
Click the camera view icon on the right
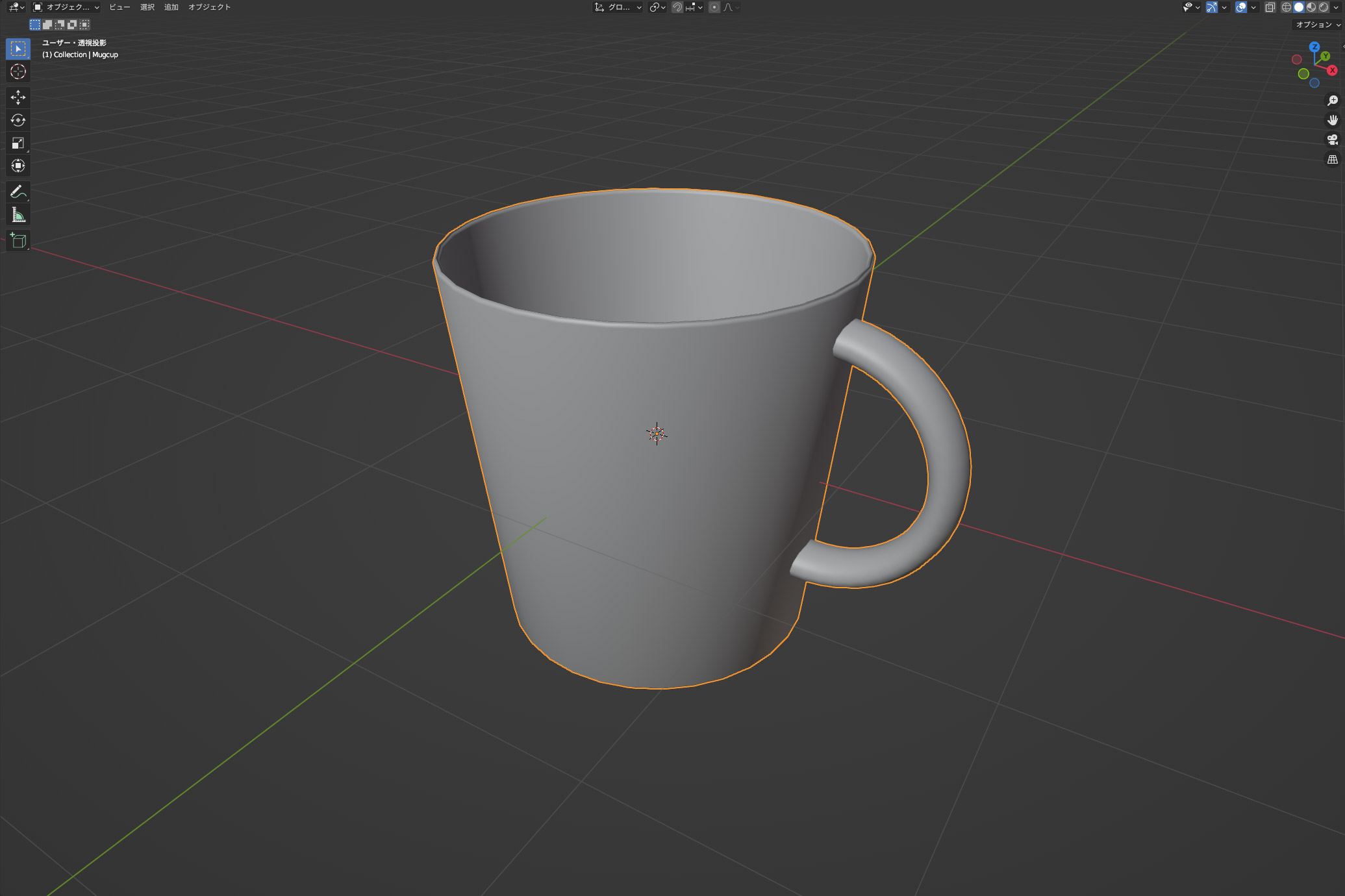[x=1333, y=139]
